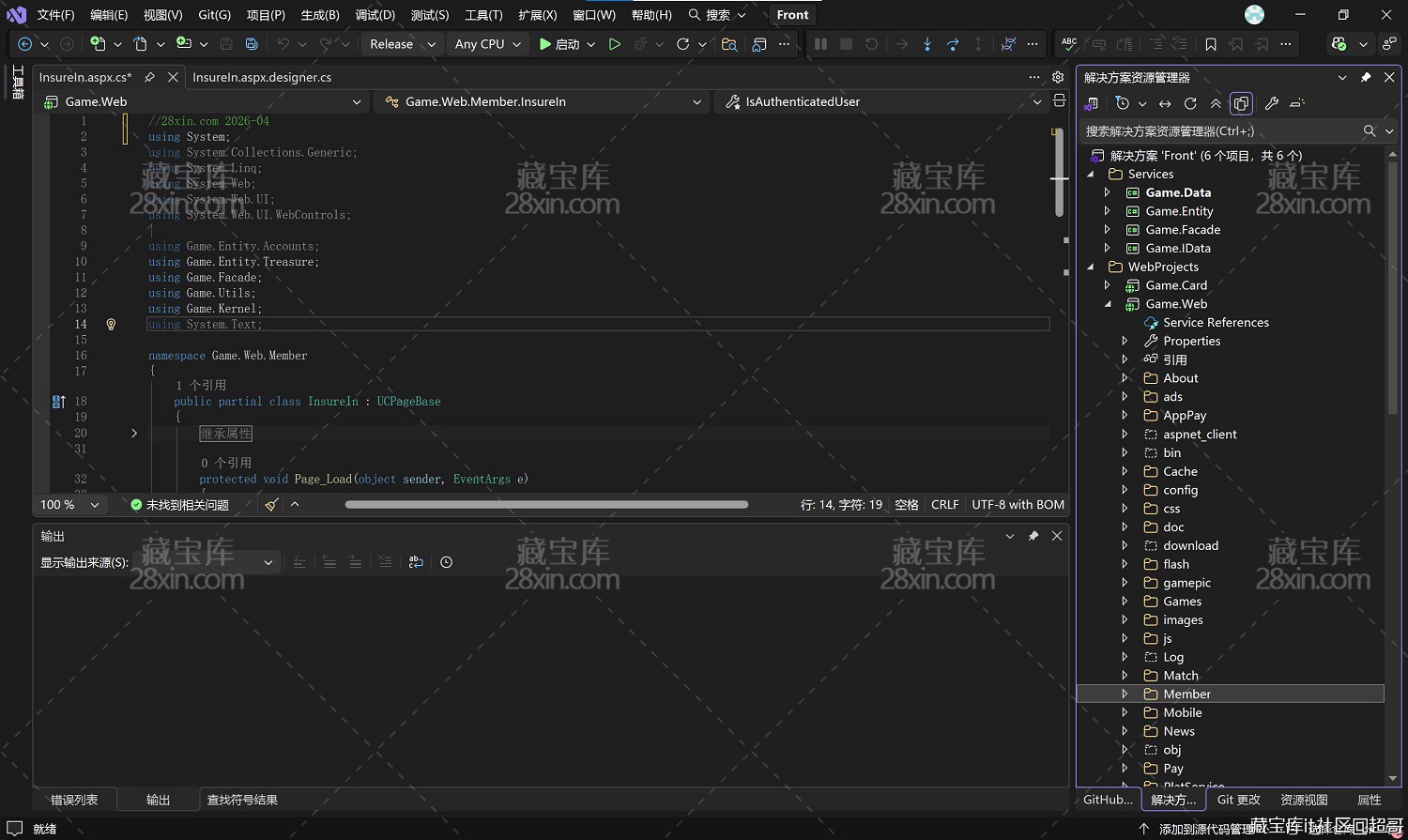This screenshot has height=840, width=1408.
Task: Toggle Show All Files in Solution Explorer
Action: pos(1241,103)
